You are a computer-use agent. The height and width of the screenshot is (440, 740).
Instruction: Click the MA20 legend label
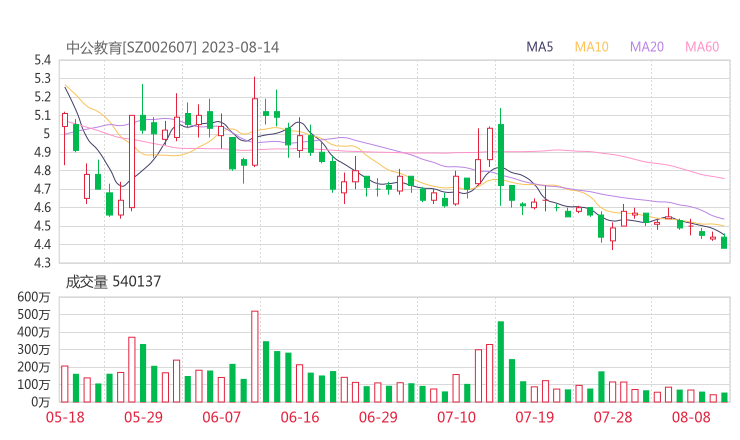tap(647, 47)
